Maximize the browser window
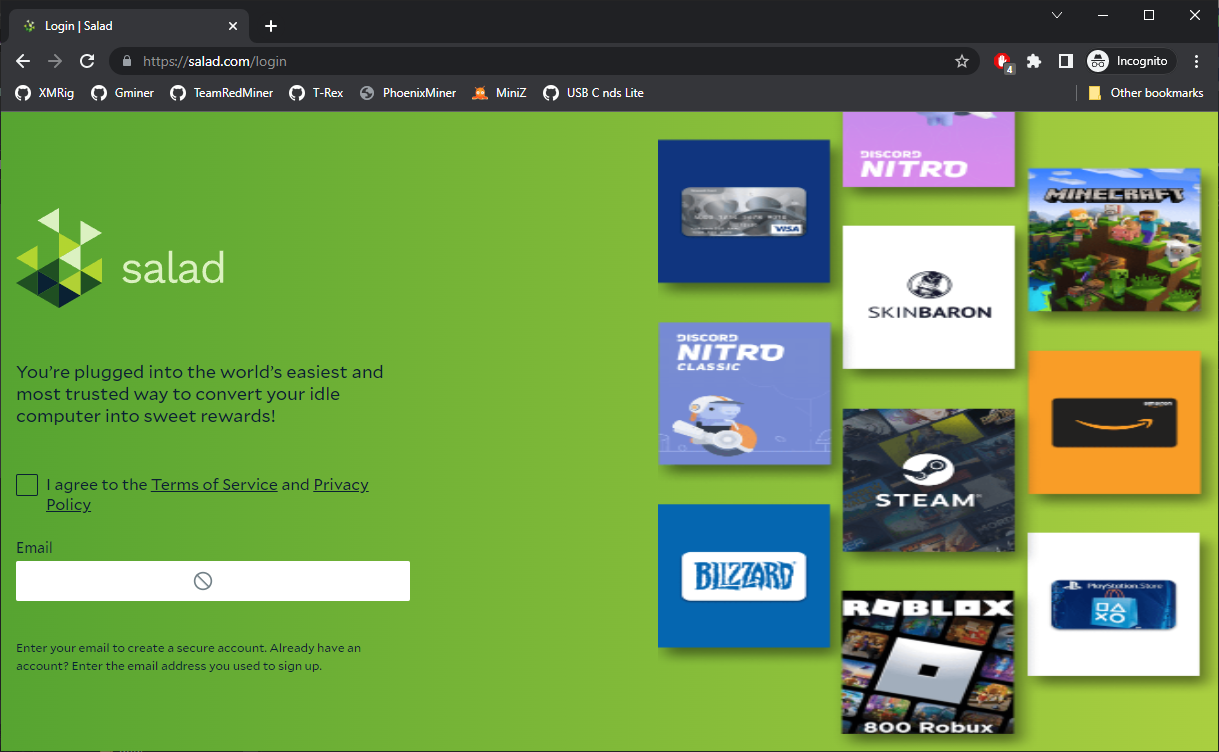This screenshot has height=752, width=1219. click(x=1149, y=15)
